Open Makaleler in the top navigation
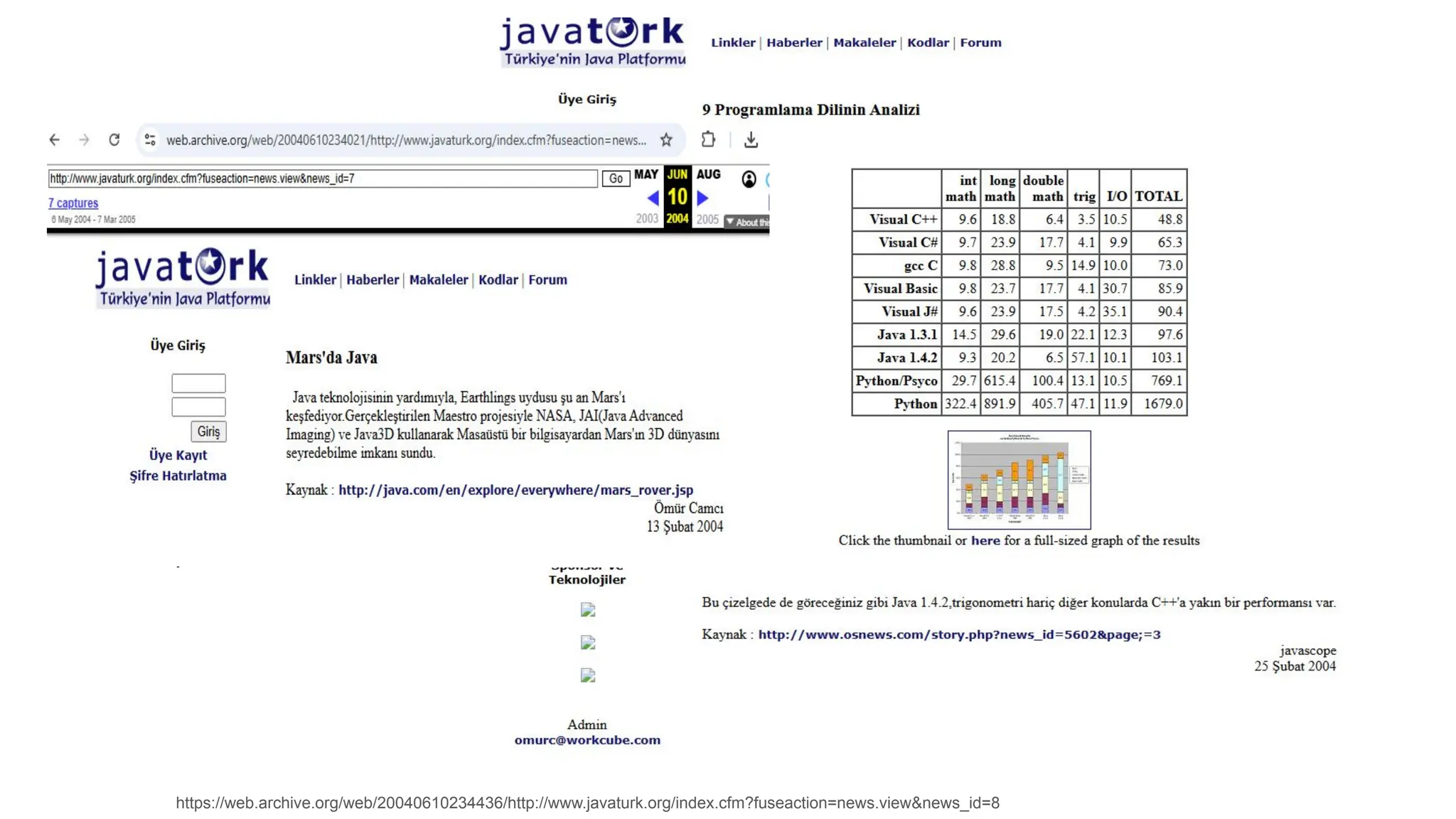 click(864, 43)
